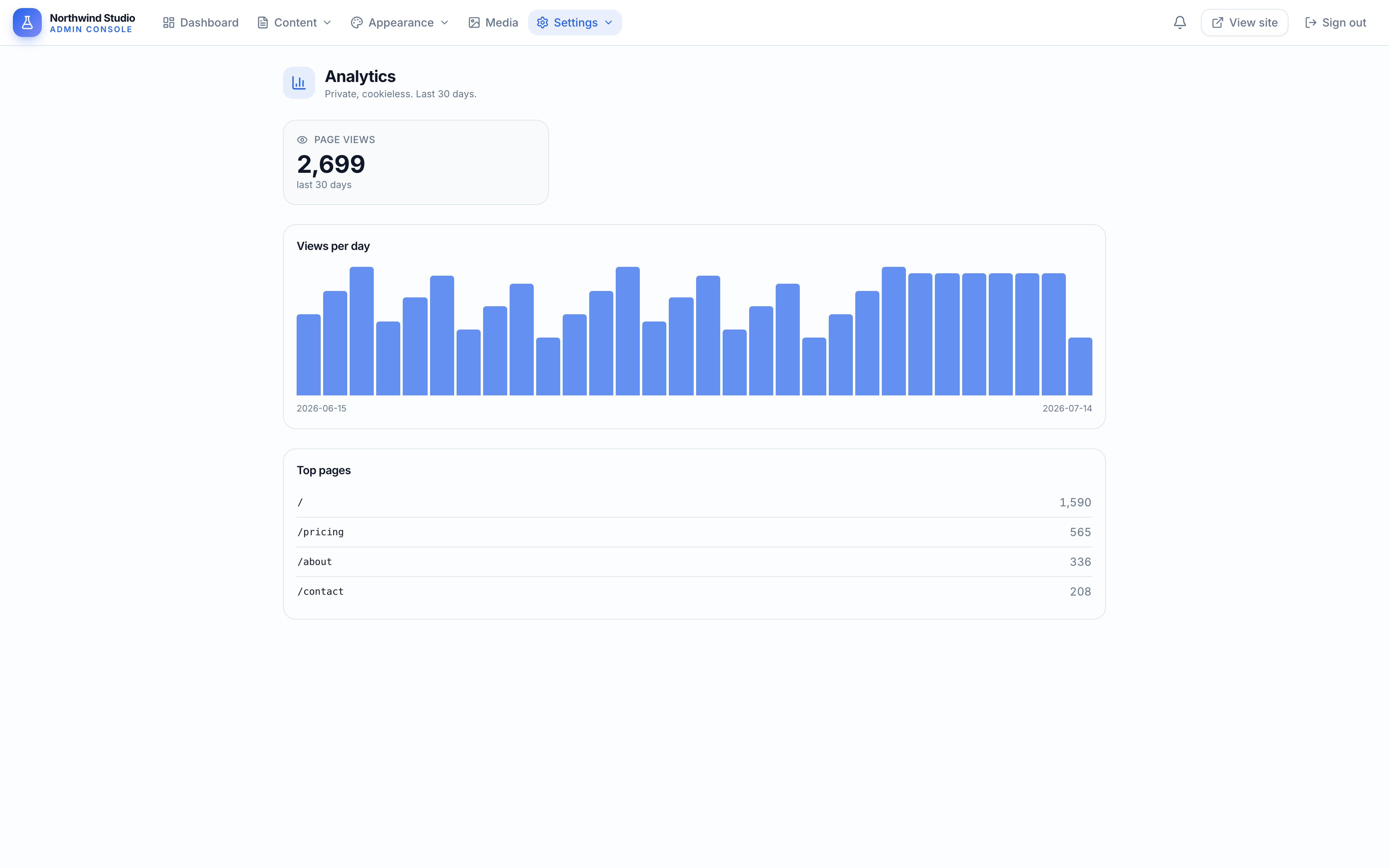Click the PAGE VIEWS label
Viewport: 1389px width, 868px height.
click(344, 139)
